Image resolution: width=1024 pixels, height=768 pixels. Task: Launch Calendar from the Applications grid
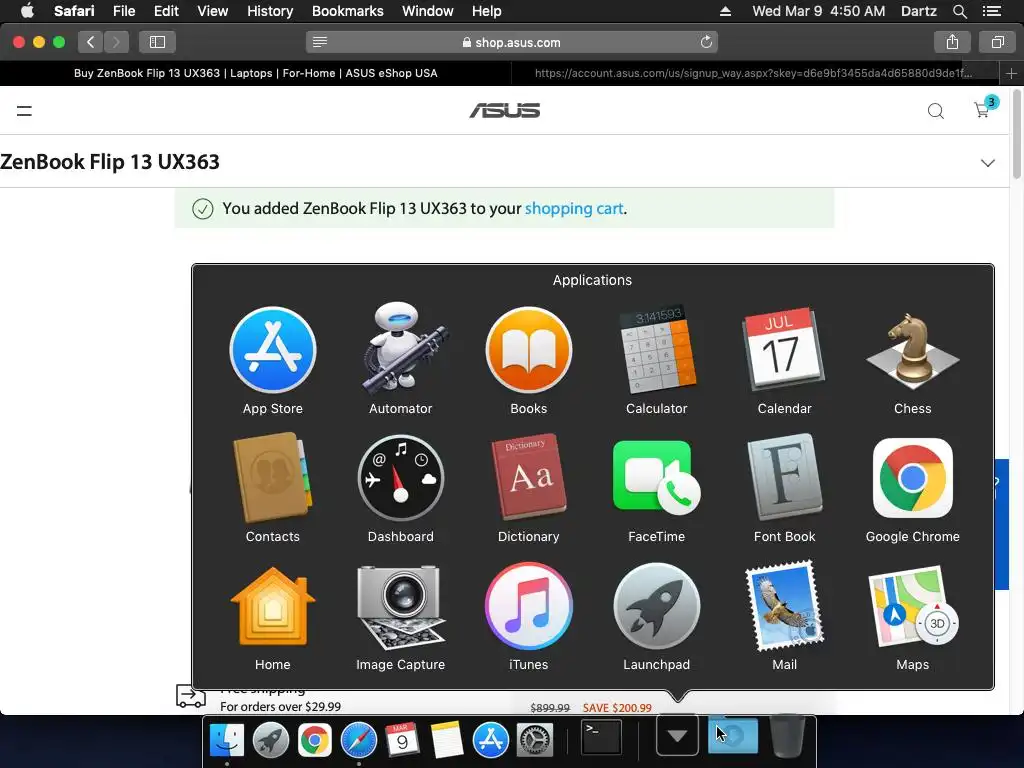[x=784, y=349]
